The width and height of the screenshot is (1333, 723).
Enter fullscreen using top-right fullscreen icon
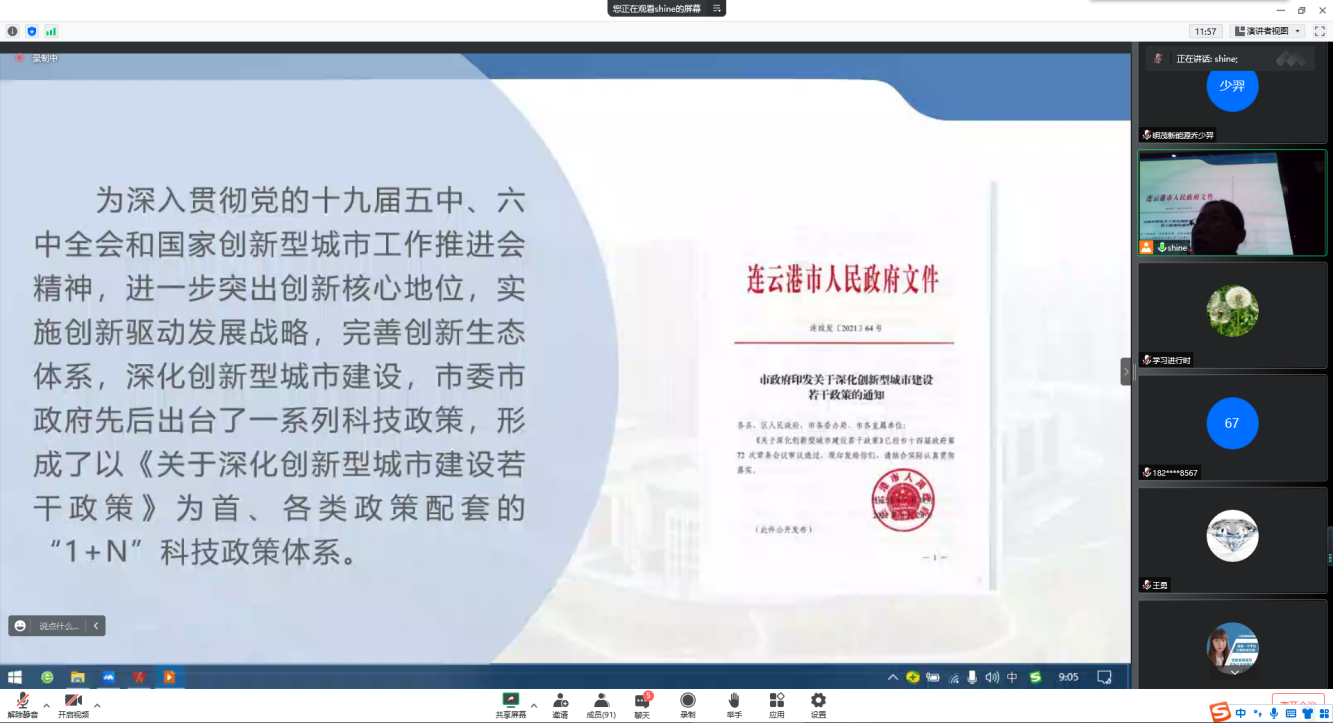(x=1319, y=31)
